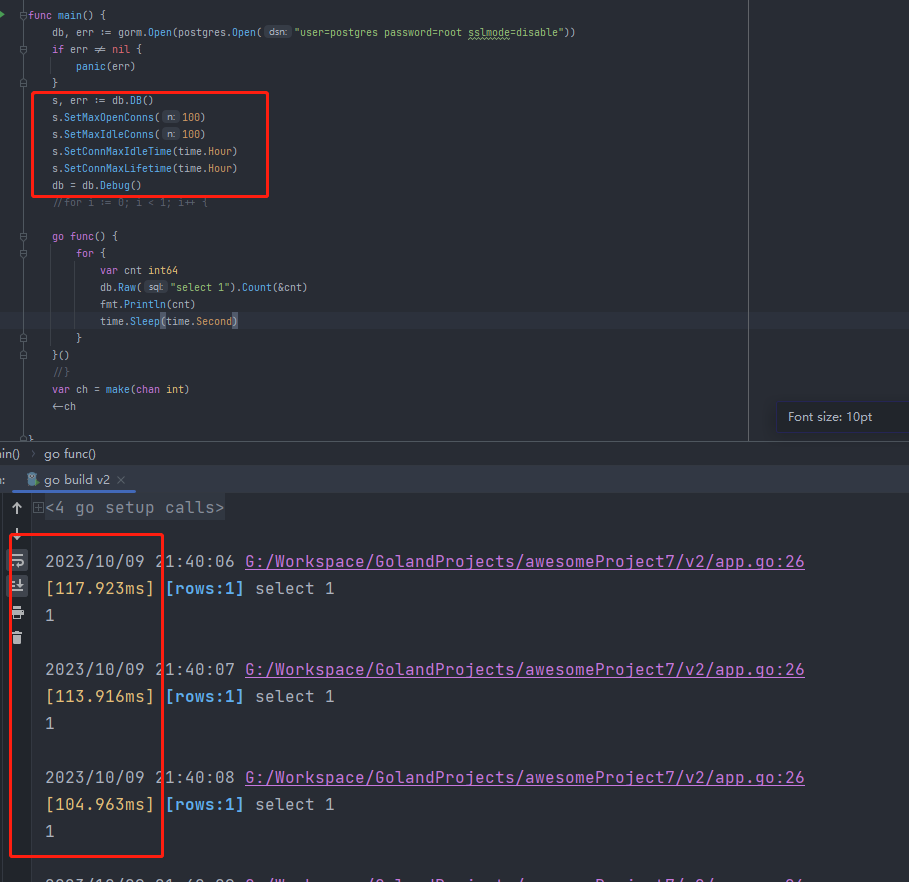Select the go build v2 run tab
This screenshot has height=882, width=909.
77,480
